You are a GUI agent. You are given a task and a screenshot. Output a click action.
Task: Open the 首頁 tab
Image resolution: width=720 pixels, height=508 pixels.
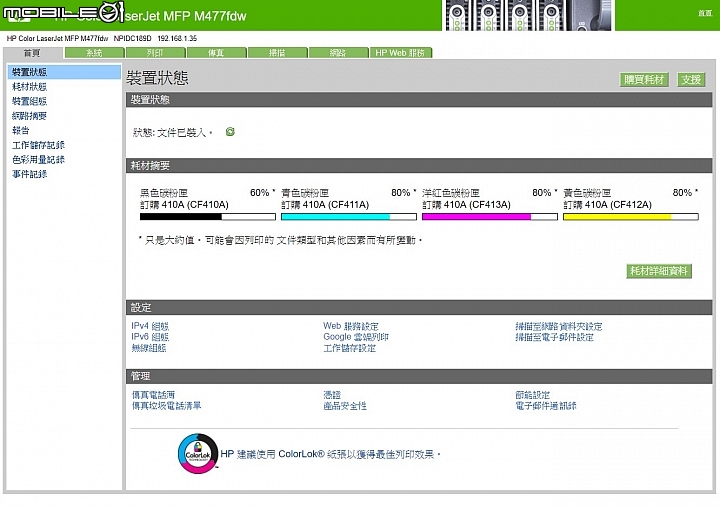(x=32, y=53)
